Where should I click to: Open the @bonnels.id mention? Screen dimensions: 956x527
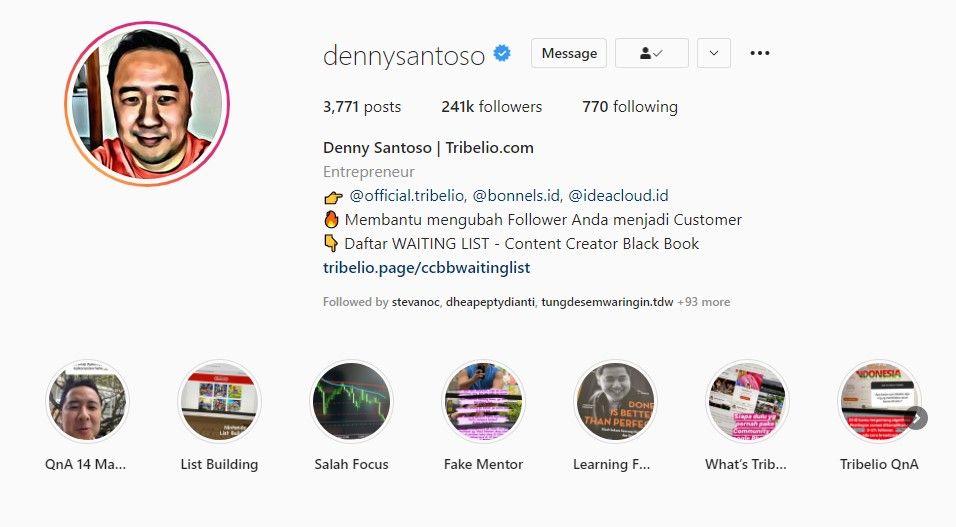click(x=517, y=196)
